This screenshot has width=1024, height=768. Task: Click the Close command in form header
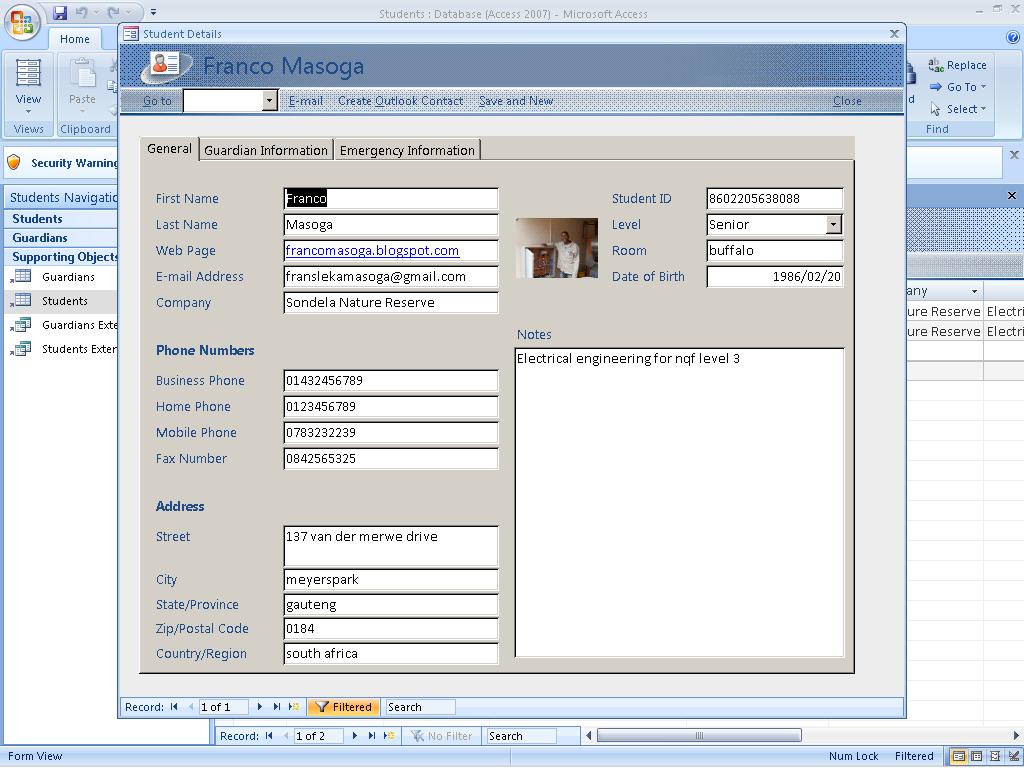coord(847,101)
